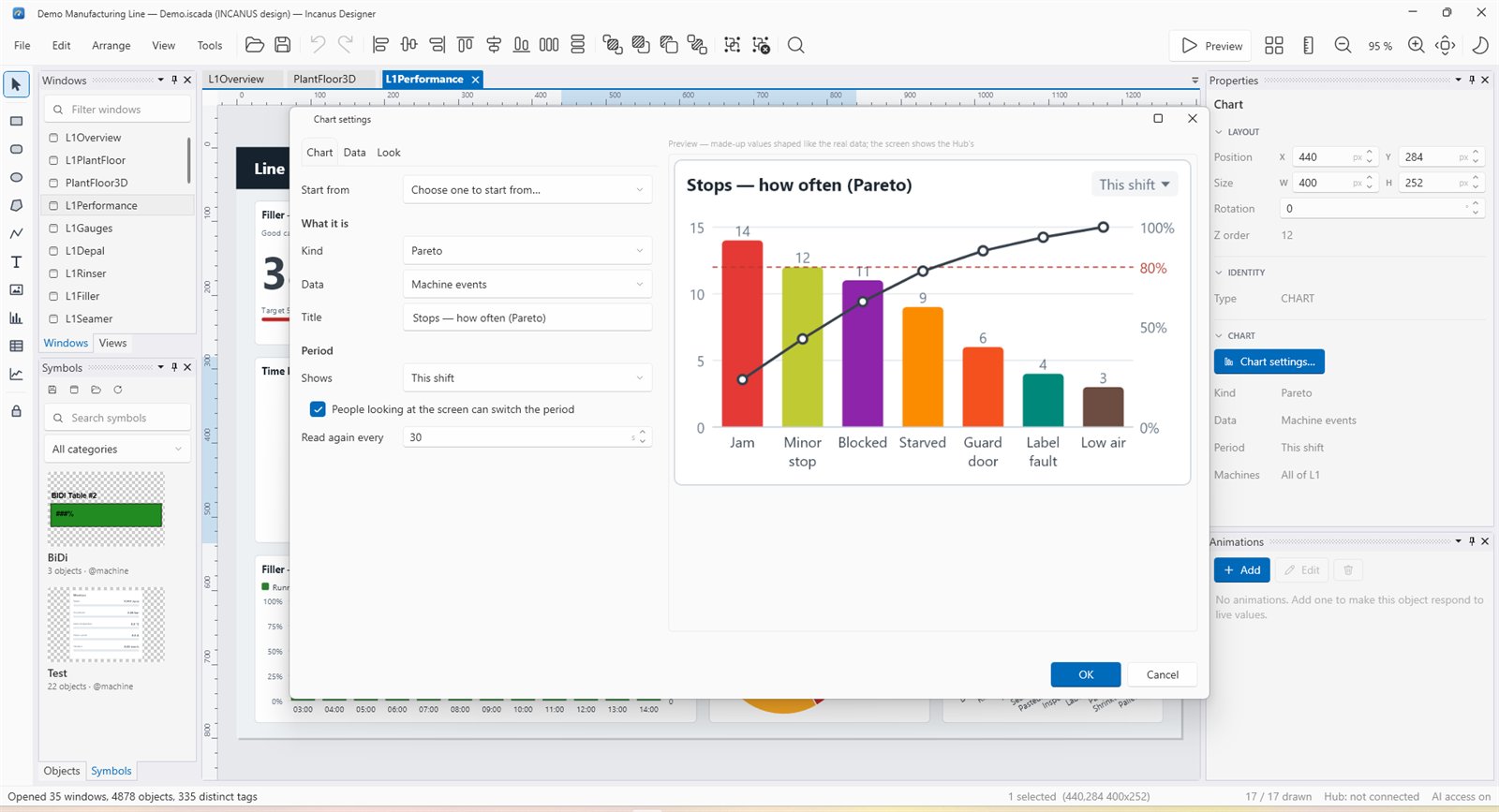Image resolution: width=1499 pixels, height=812 pixels.
Task: Switch to the Data tab in Chart settings
Action: pyautogui.click(x=354, y=153)
